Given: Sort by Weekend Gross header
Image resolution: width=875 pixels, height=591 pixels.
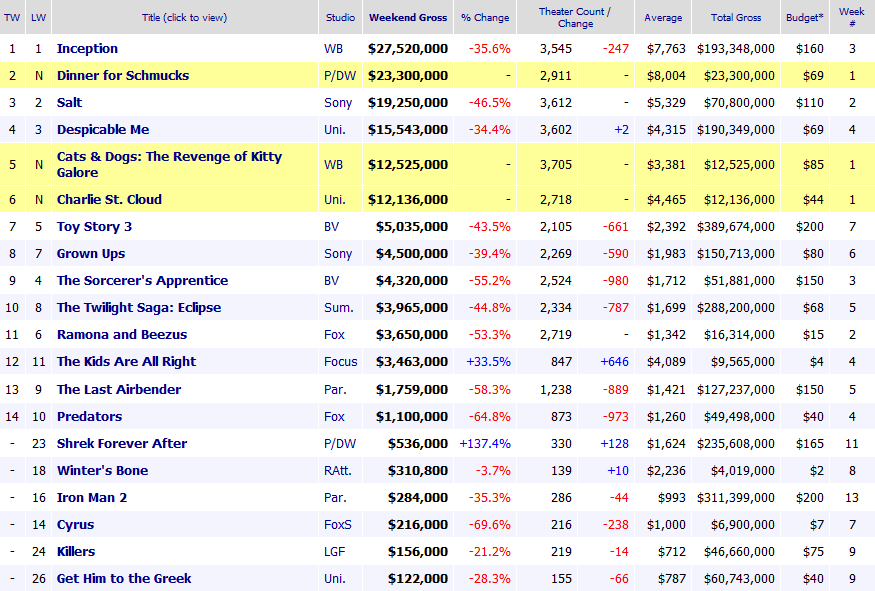Looking at the screenshot, I should (408, 17).
